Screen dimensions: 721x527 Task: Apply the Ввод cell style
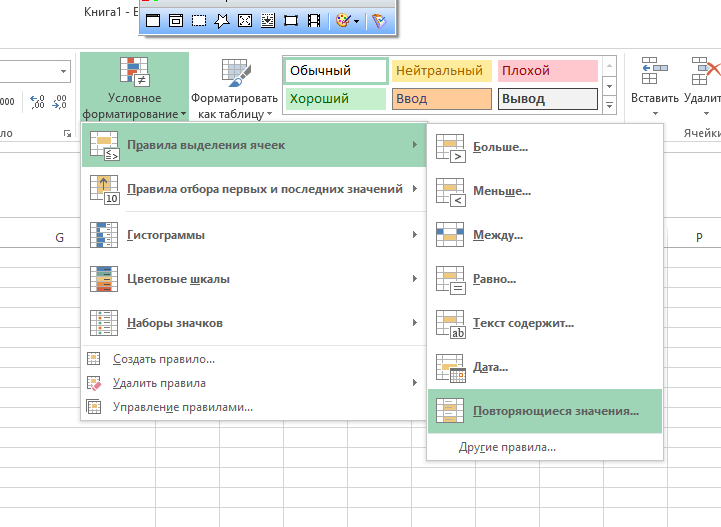click(442, 99)
